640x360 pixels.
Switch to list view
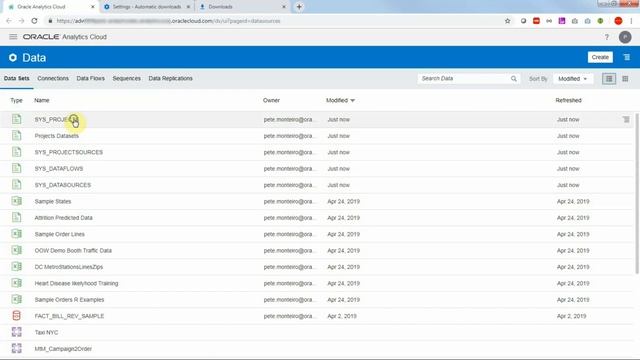[x=609, y=79]
